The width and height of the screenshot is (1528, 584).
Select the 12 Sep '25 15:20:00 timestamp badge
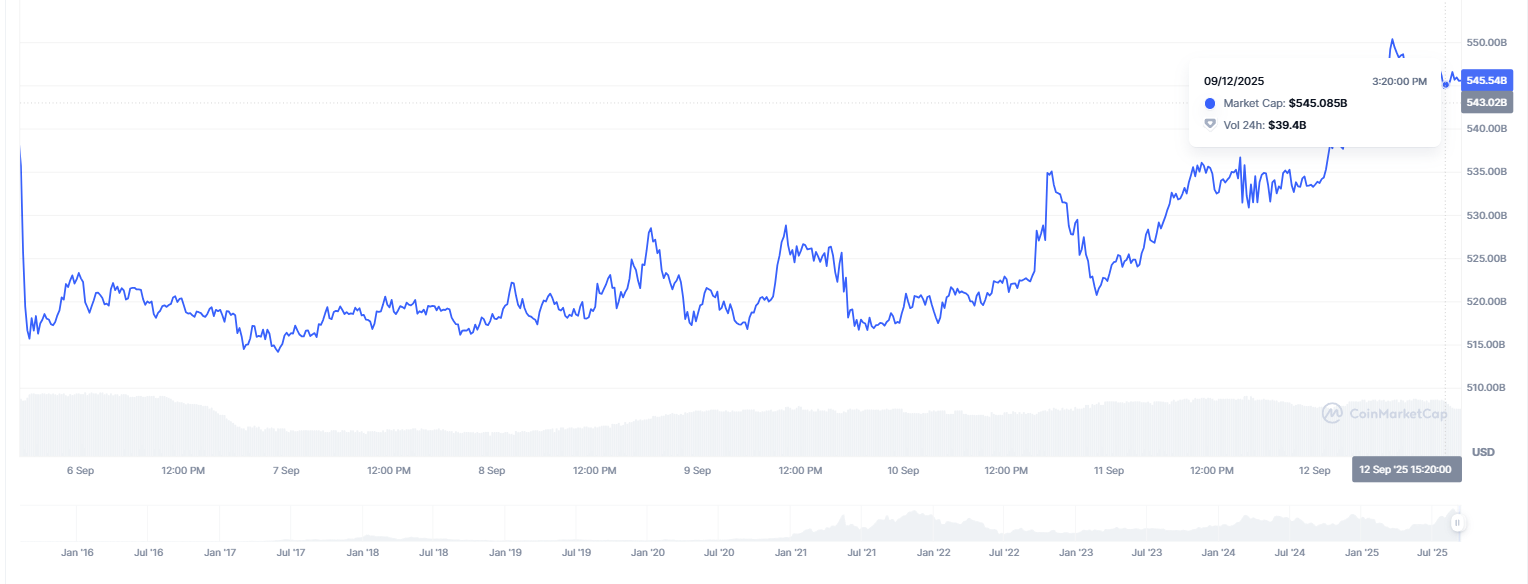(x=1406, y=467)
